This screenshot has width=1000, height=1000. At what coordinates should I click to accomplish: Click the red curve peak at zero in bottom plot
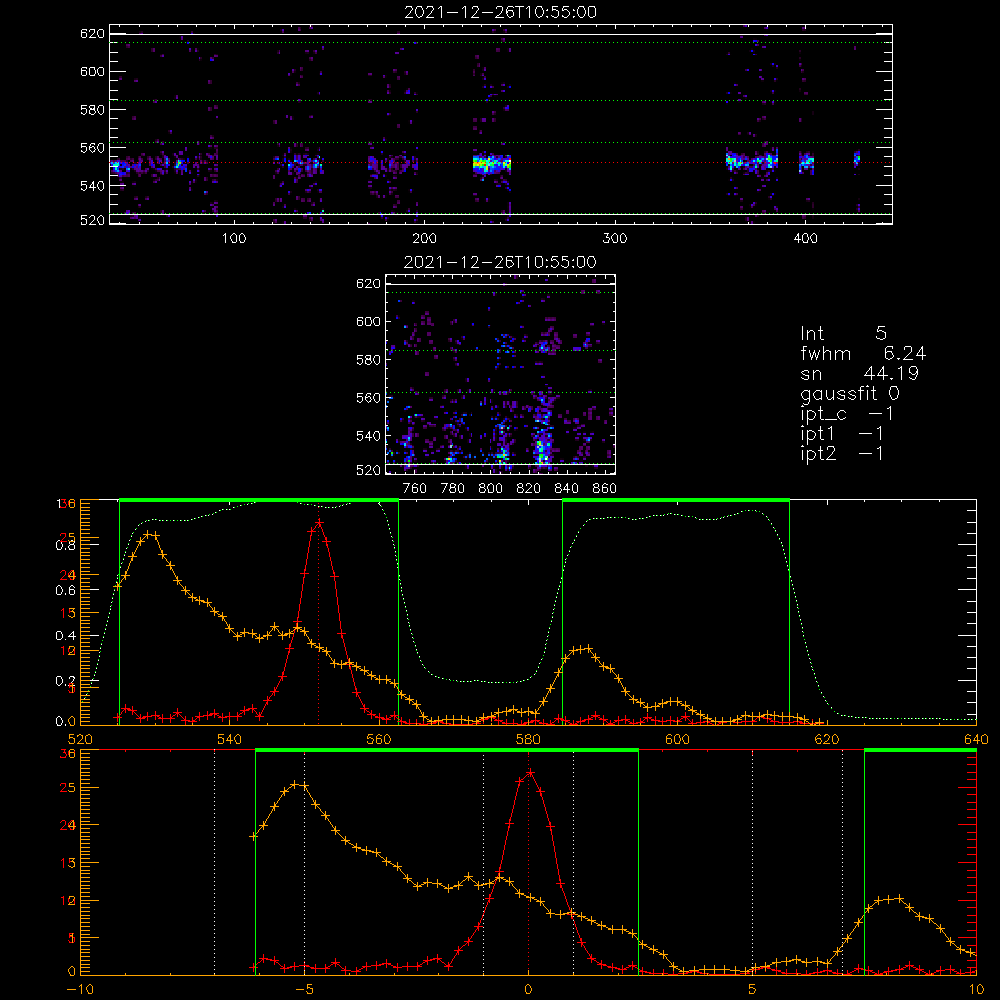pyautogui.click(x=529, y=773)
